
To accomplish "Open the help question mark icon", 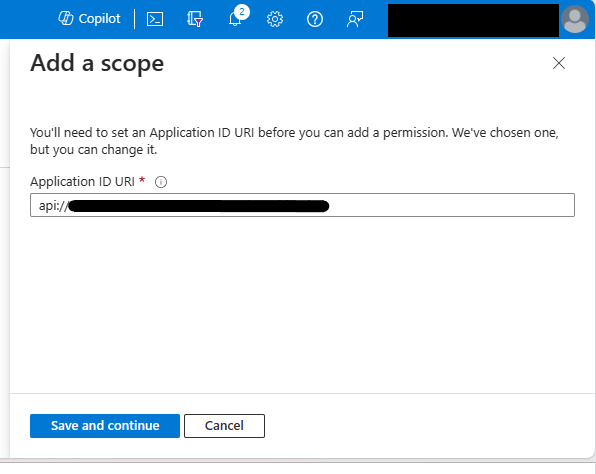I will (315, 19).
